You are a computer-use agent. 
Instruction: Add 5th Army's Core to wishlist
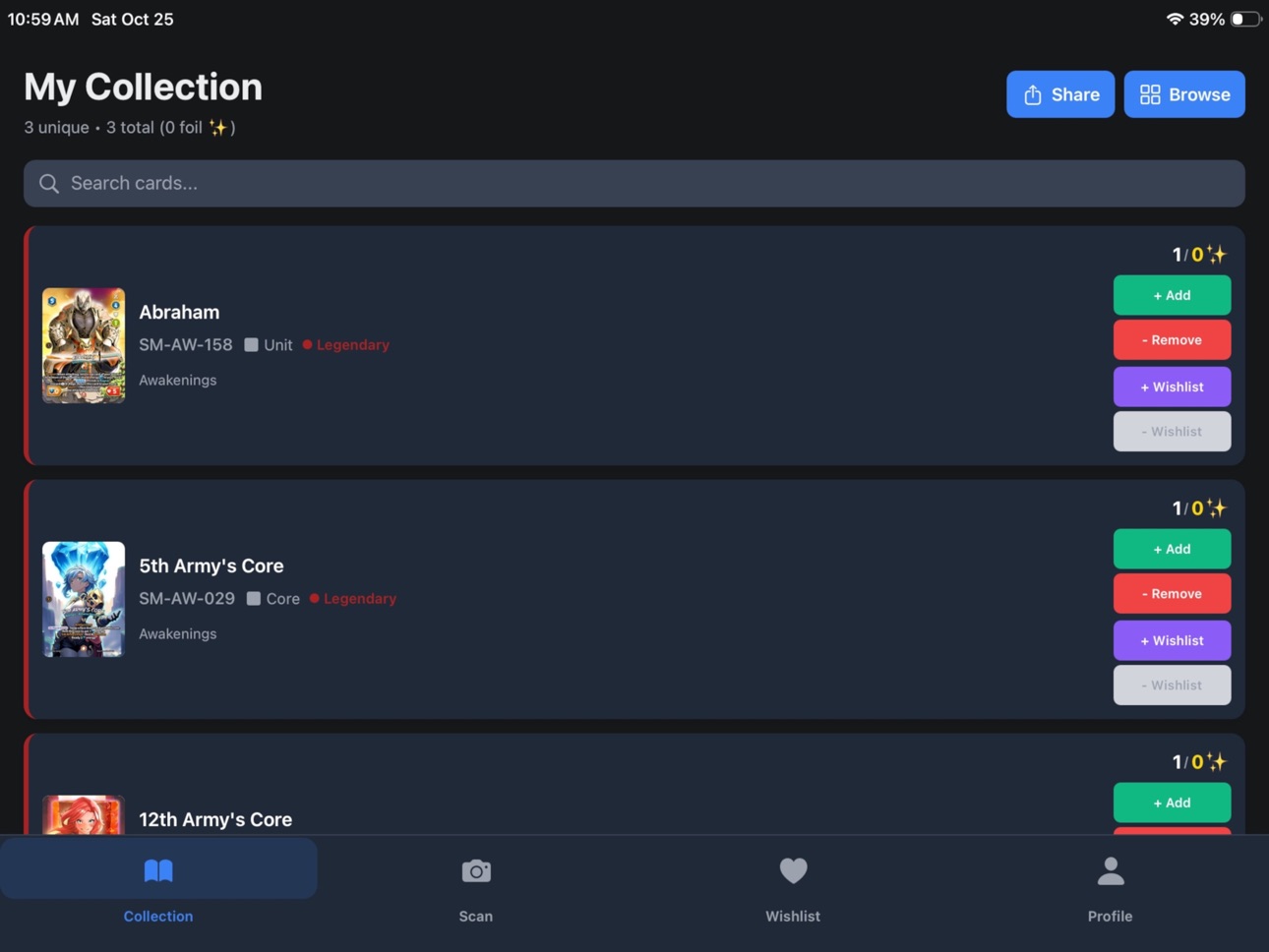point(1172,640)
